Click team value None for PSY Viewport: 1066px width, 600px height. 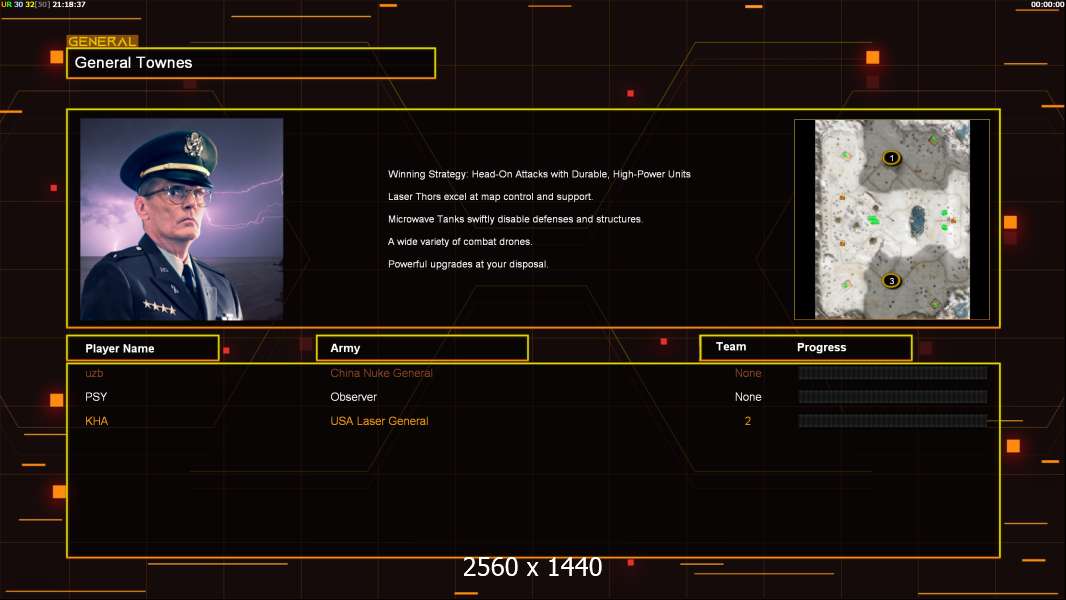coord(748,397)
